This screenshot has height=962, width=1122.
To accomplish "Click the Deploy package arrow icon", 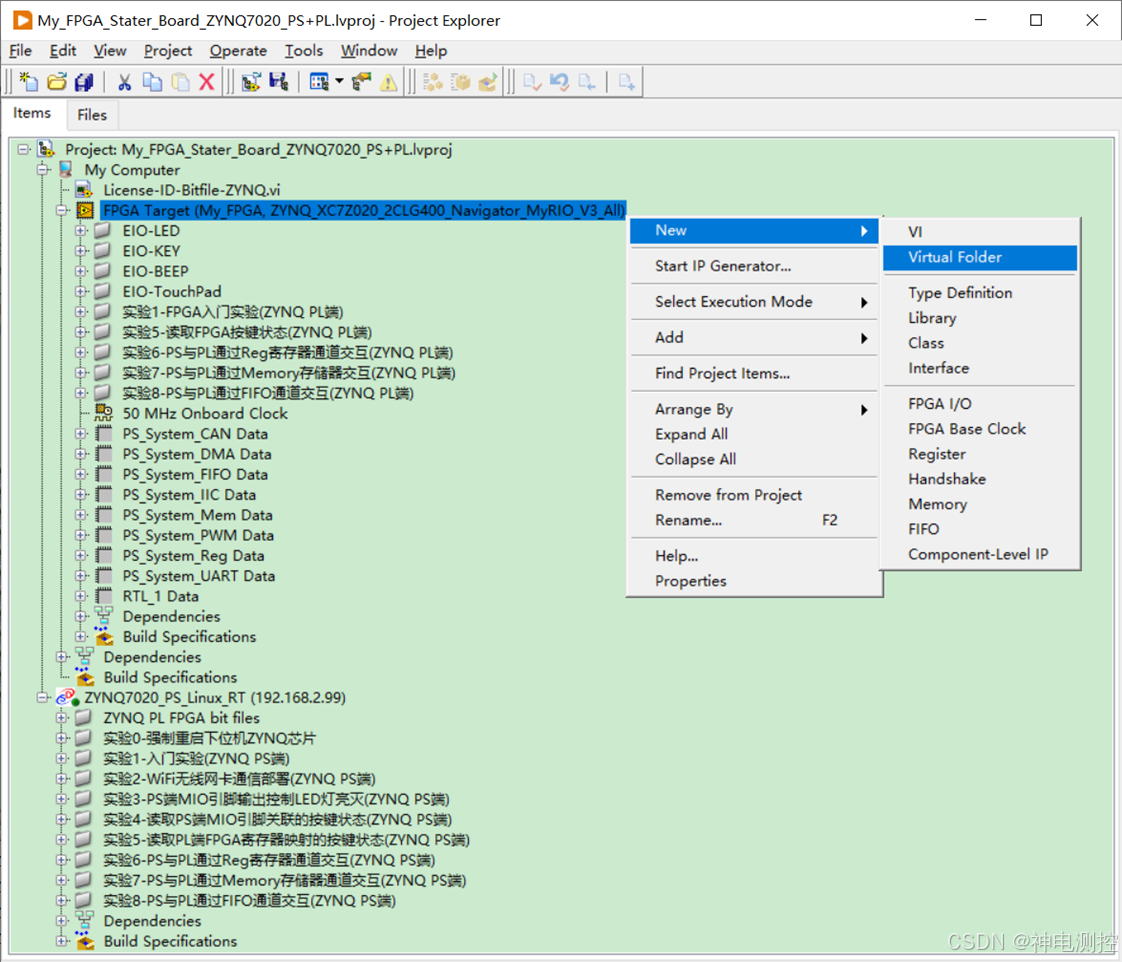I will 488,82.
